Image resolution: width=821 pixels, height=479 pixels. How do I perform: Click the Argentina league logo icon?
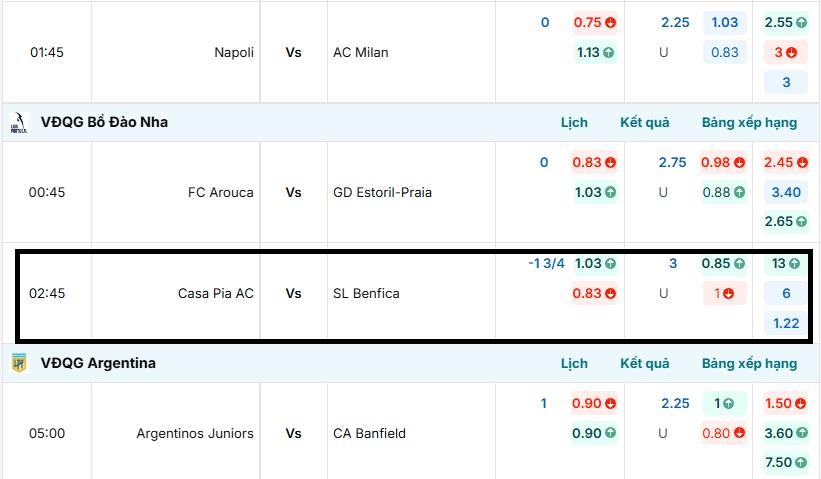coord(18,363)
